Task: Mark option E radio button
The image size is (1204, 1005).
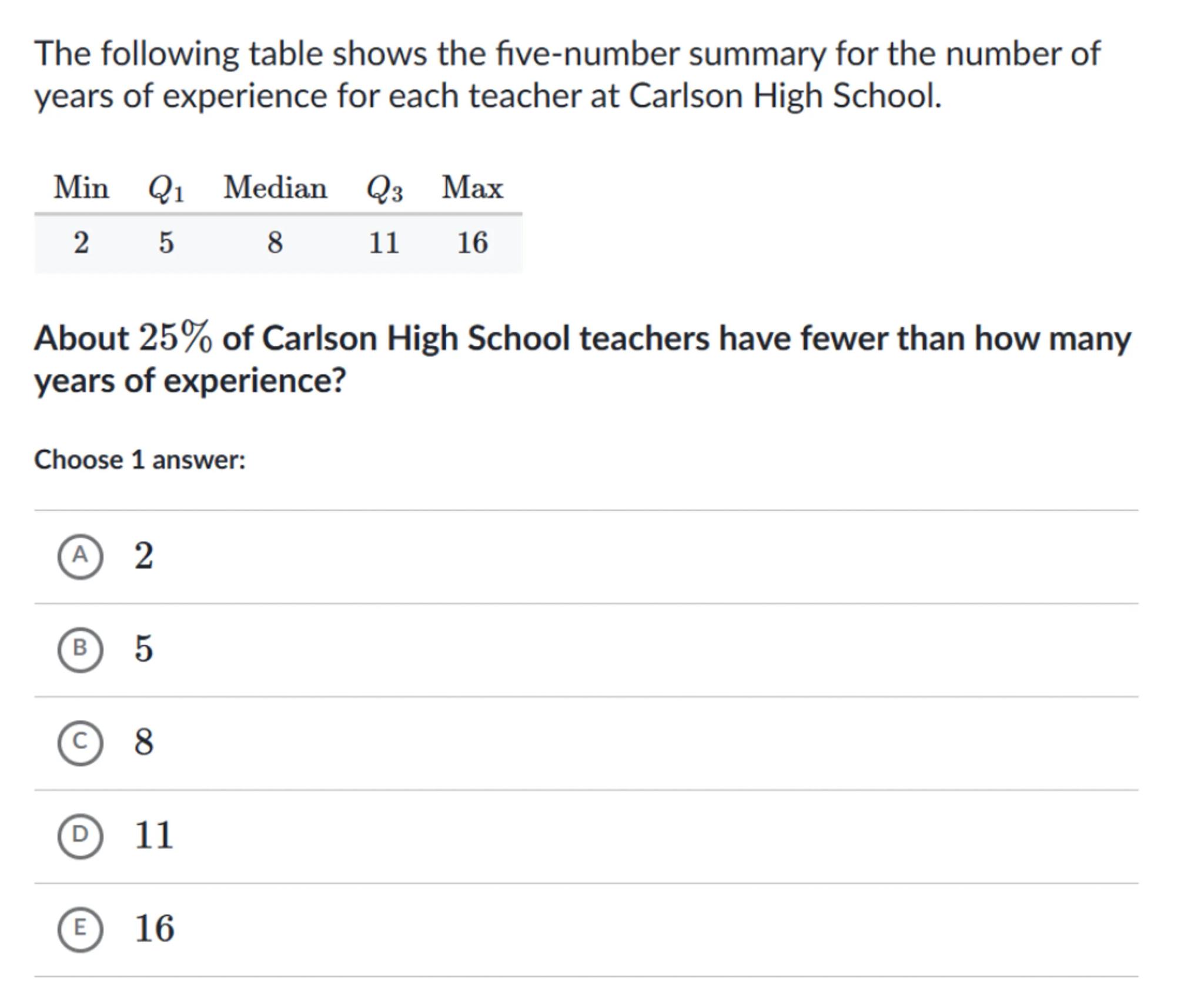Action: coord(80,929)
